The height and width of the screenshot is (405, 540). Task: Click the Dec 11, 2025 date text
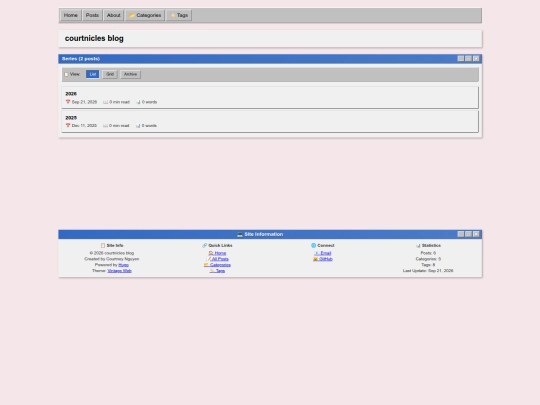(x=84, y=125)
